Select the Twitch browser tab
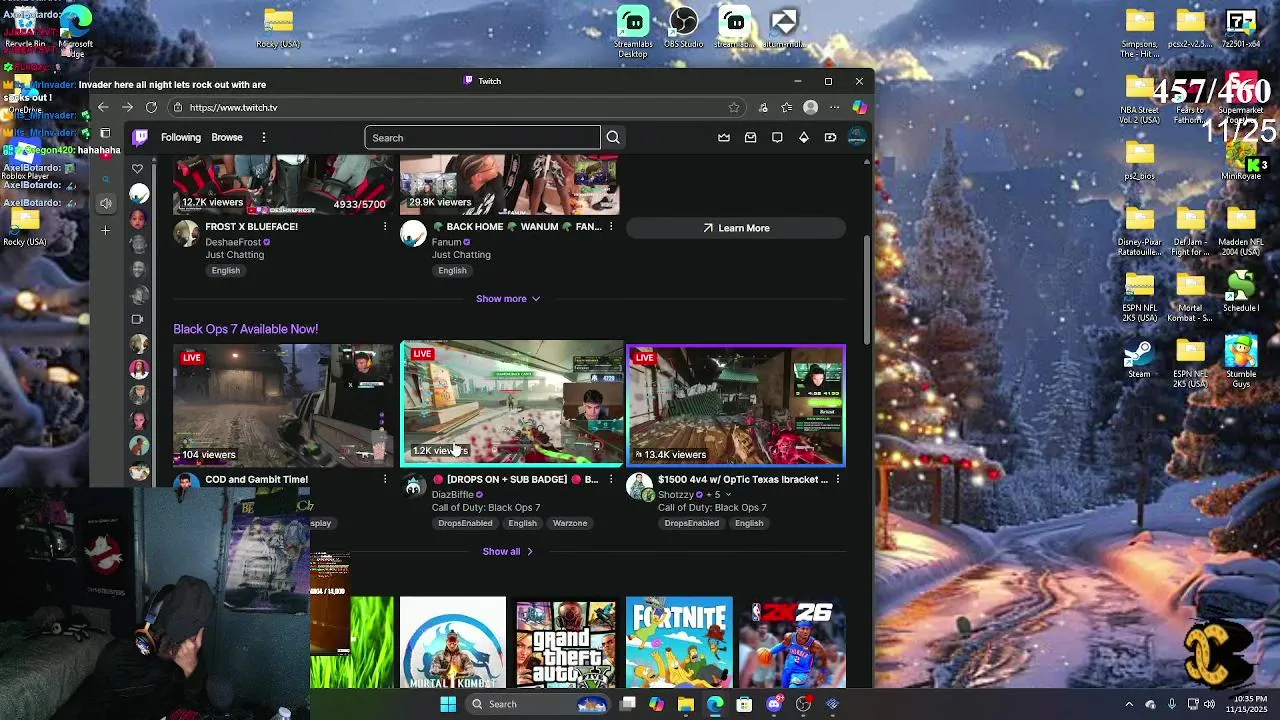Viewport: 1280px width, 720px height. pyautogui.click(x=482, y=81)
